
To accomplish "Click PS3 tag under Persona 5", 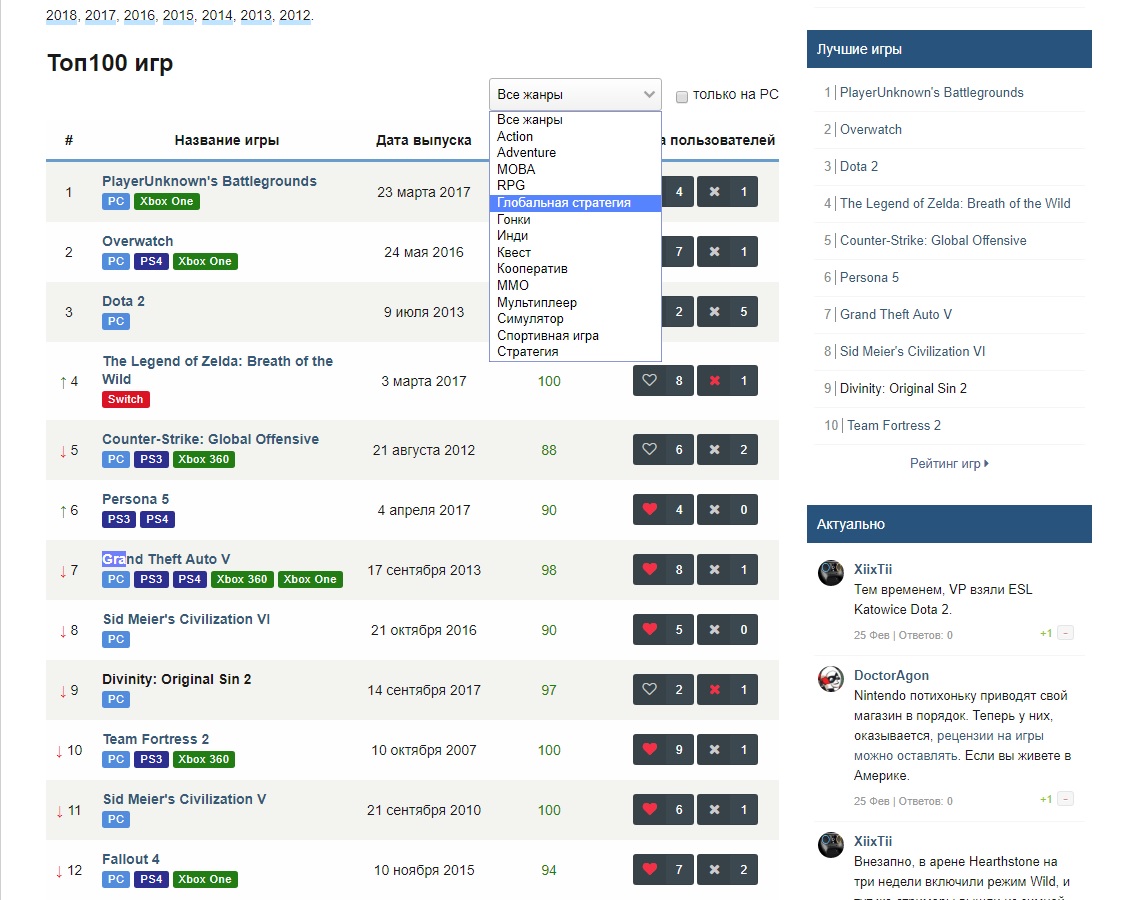I will click(x=119, y=519).
